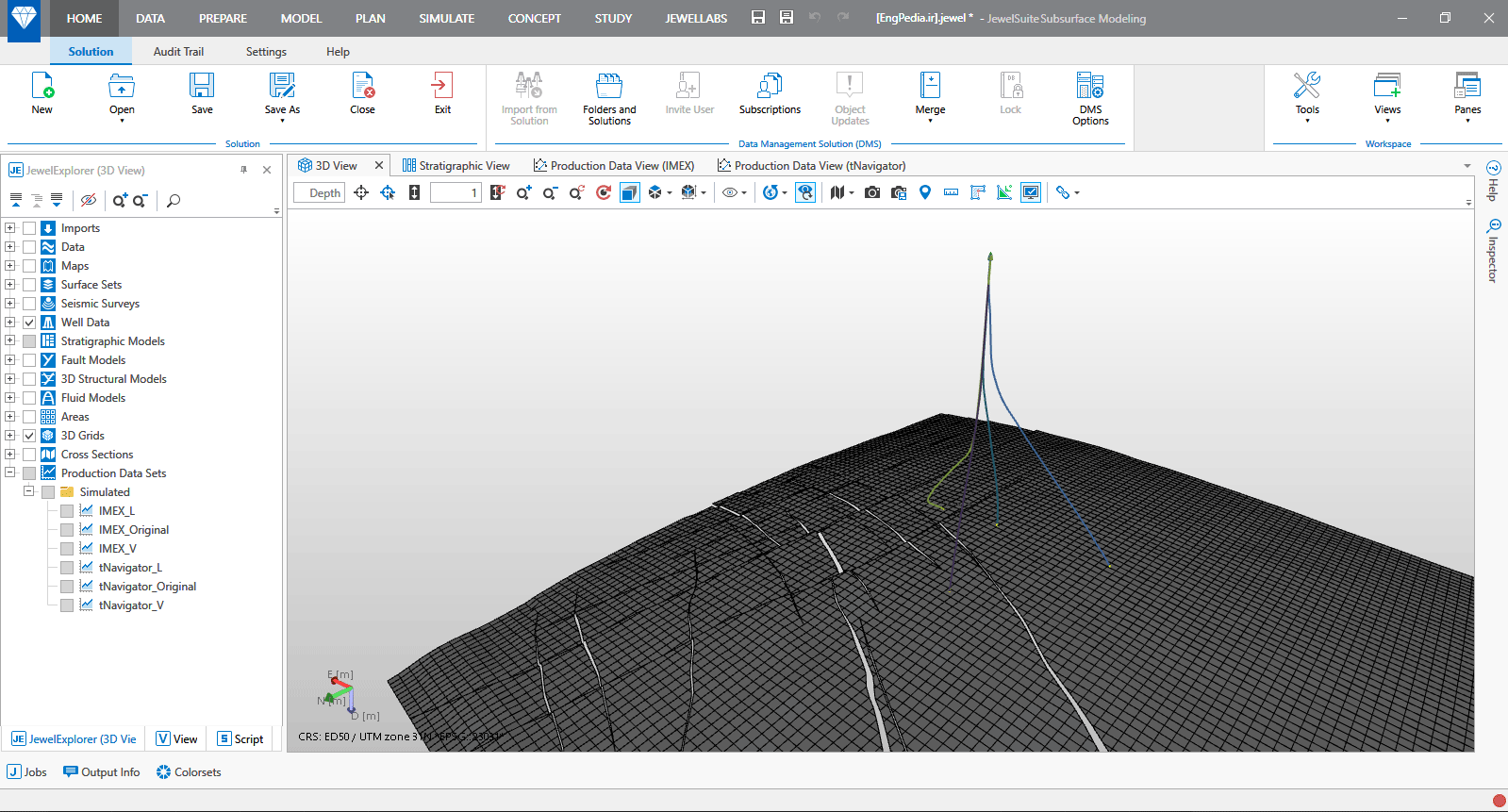
Task: Open a solution with the Open icon
Action: click(122, 86)
